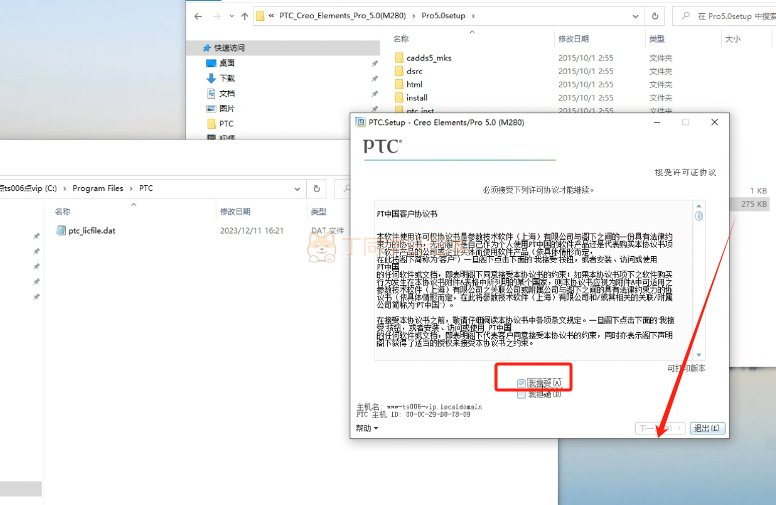Screen dimensions: 776x505
Task: Open address dropdown in PTC folder window
Action: point(297,189)
